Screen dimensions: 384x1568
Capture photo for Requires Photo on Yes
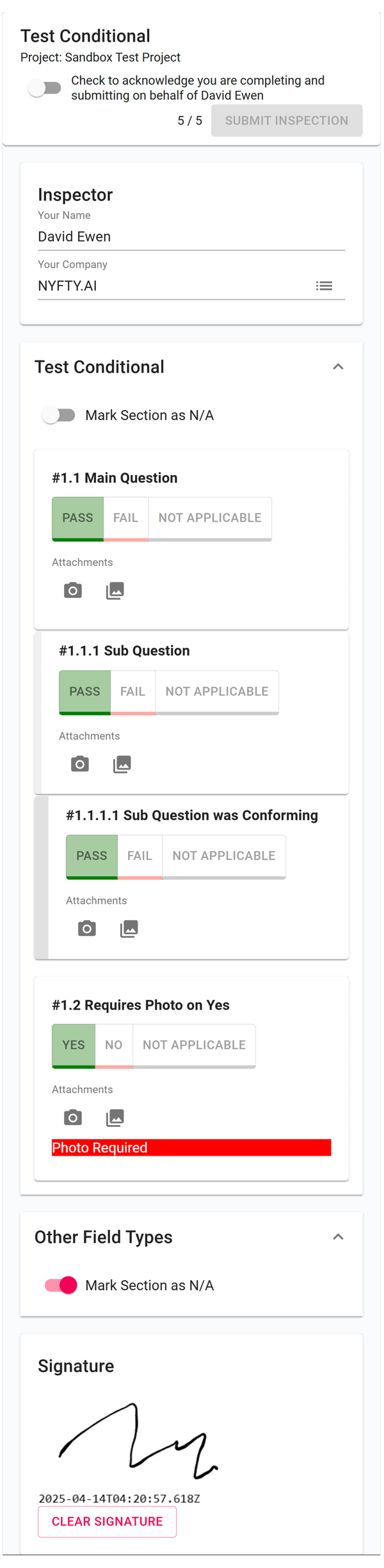coord(72,1117)
